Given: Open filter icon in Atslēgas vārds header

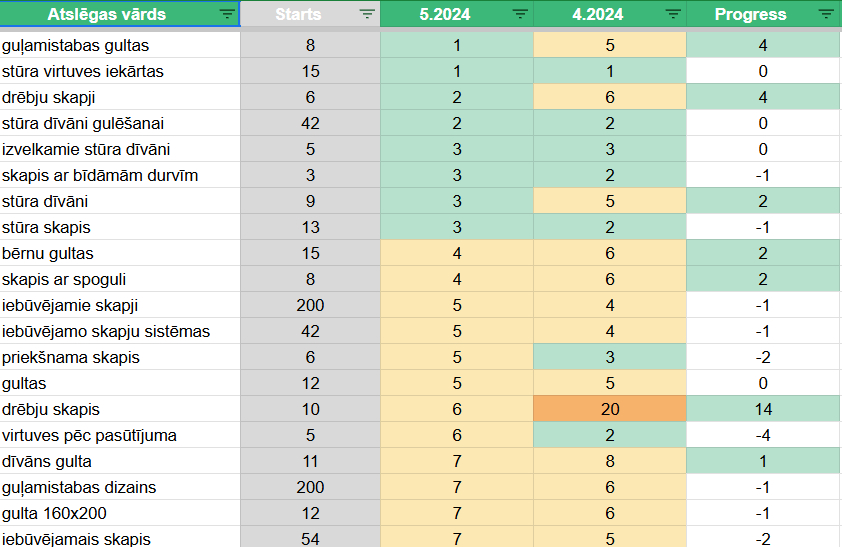Looking at the screenshot, I should 227,15.
